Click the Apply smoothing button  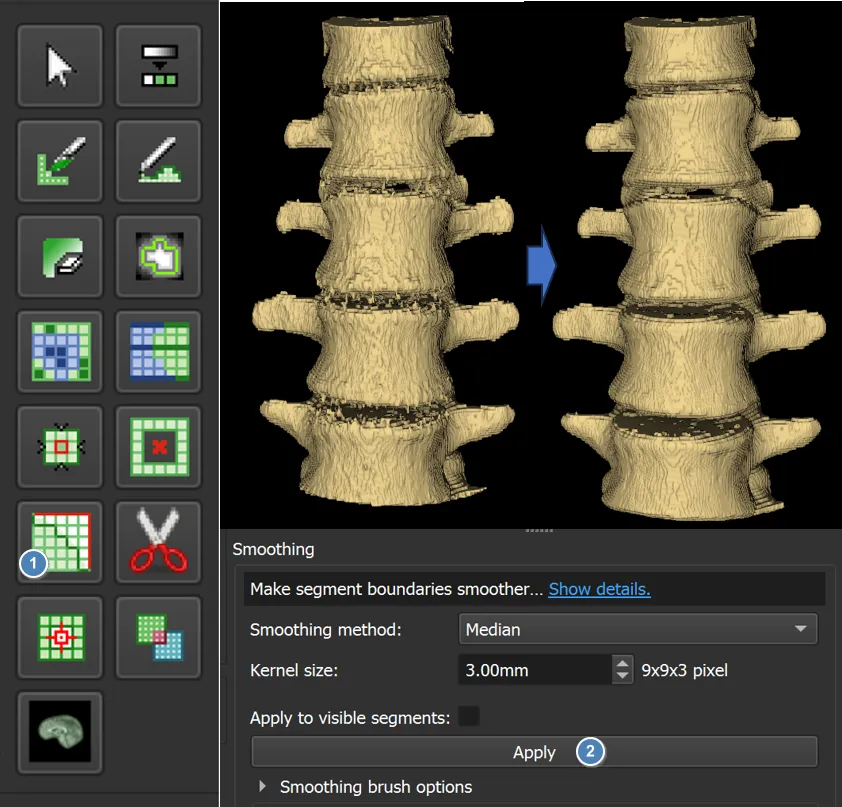pos(534,752)
